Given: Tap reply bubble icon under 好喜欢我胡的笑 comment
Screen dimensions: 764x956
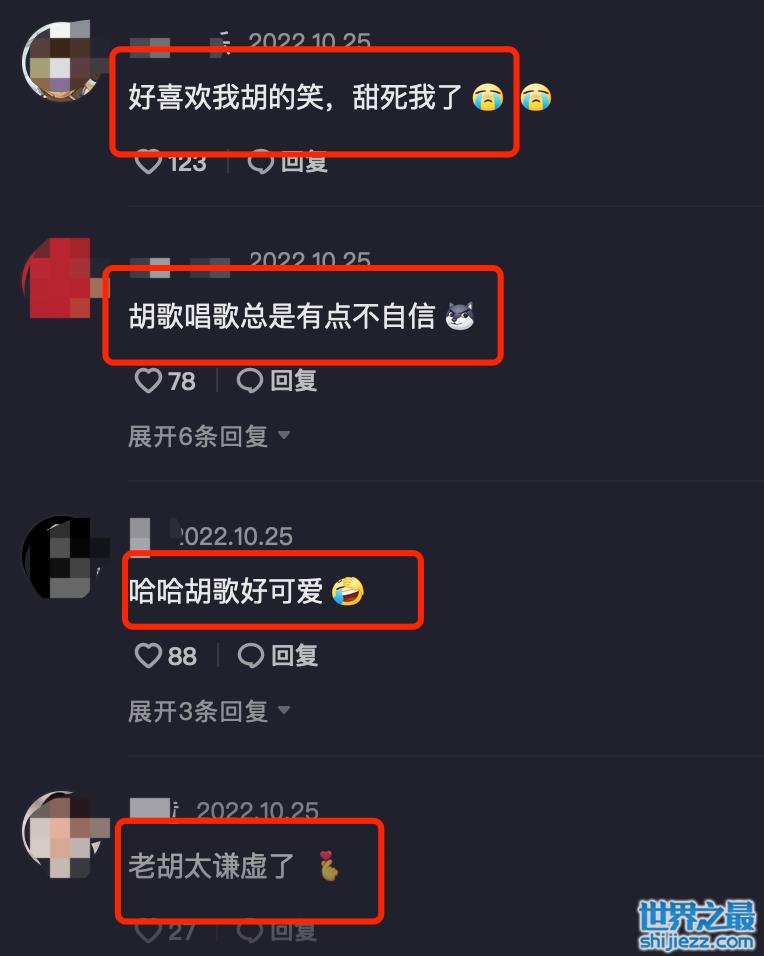Looking at the screenshot, I should click(261, 162).
